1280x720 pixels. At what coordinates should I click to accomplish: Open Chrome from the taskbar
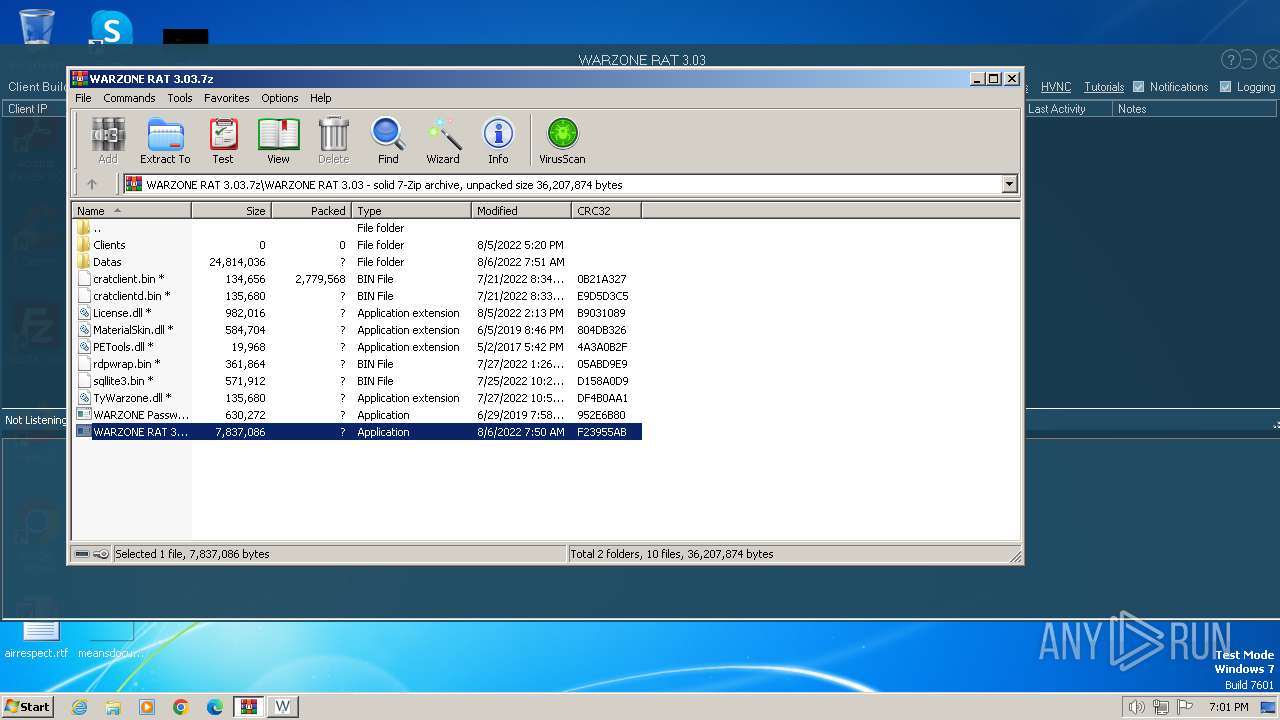[x=181, y=707]
